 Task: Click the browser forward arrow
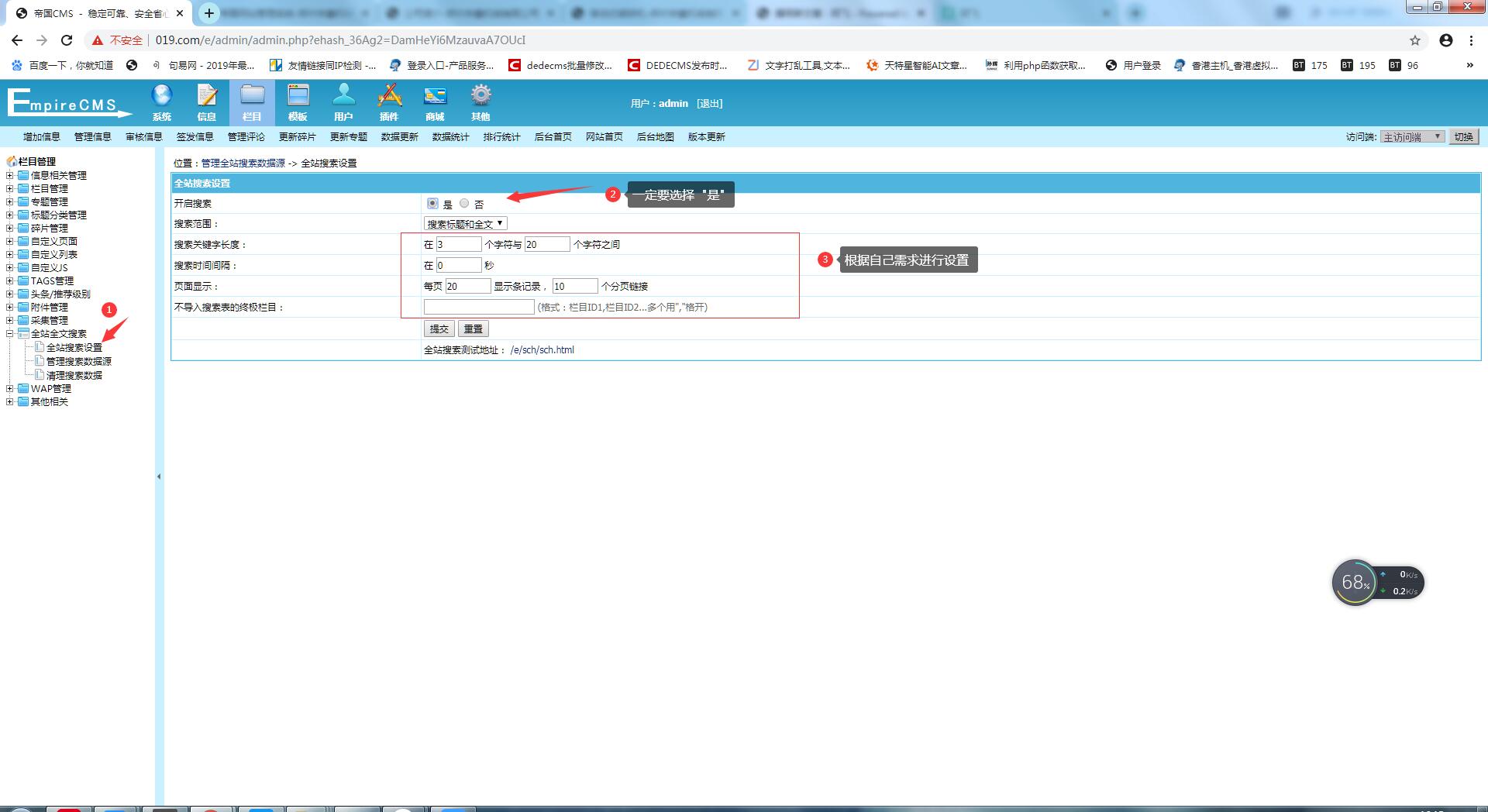[42, 40]
